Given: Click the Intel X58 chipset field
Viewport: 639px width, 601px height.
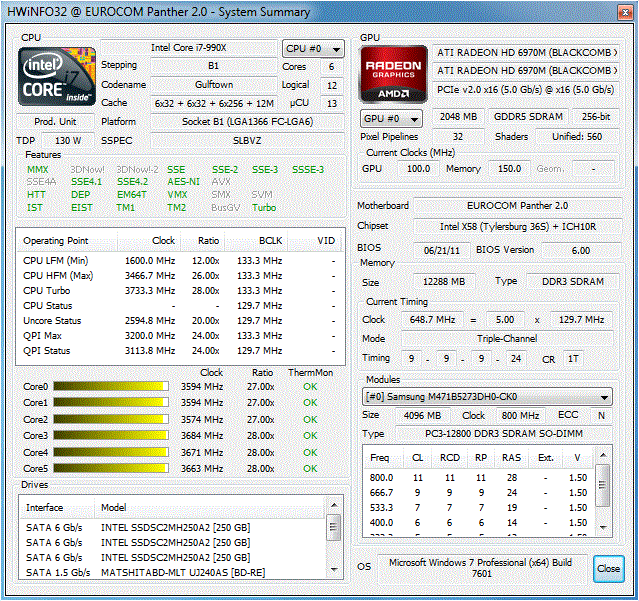Looking at the screenshot, I should (x=518, y=227).
